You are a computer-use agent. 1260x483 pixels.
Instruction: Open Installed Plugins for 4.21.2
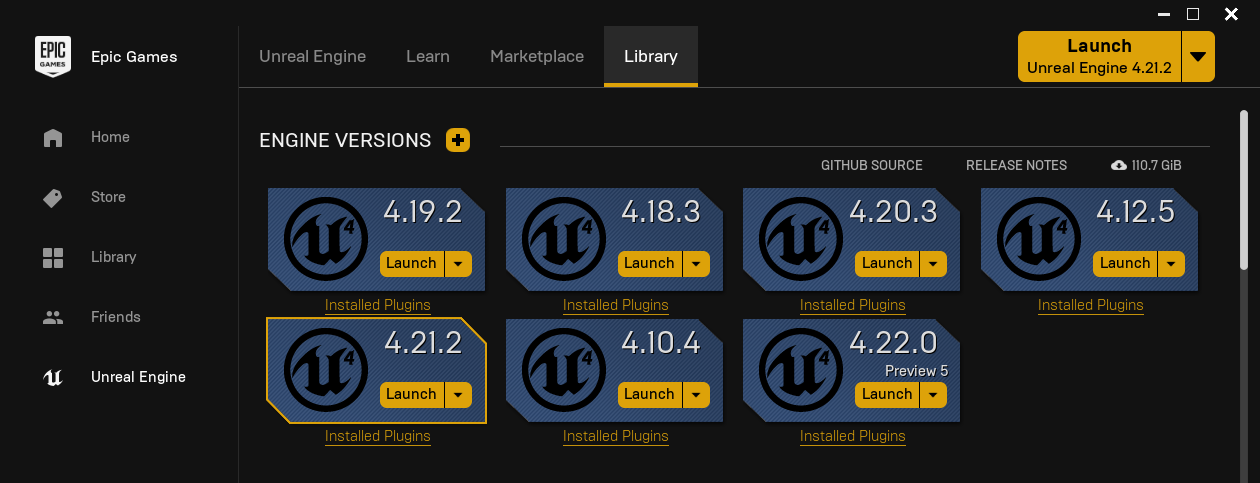pyautogui.click(x=378, y=436)
